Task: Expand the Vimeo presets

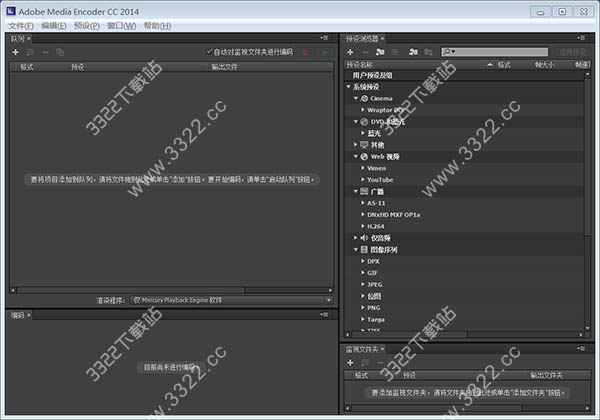Action: [363, 168]
